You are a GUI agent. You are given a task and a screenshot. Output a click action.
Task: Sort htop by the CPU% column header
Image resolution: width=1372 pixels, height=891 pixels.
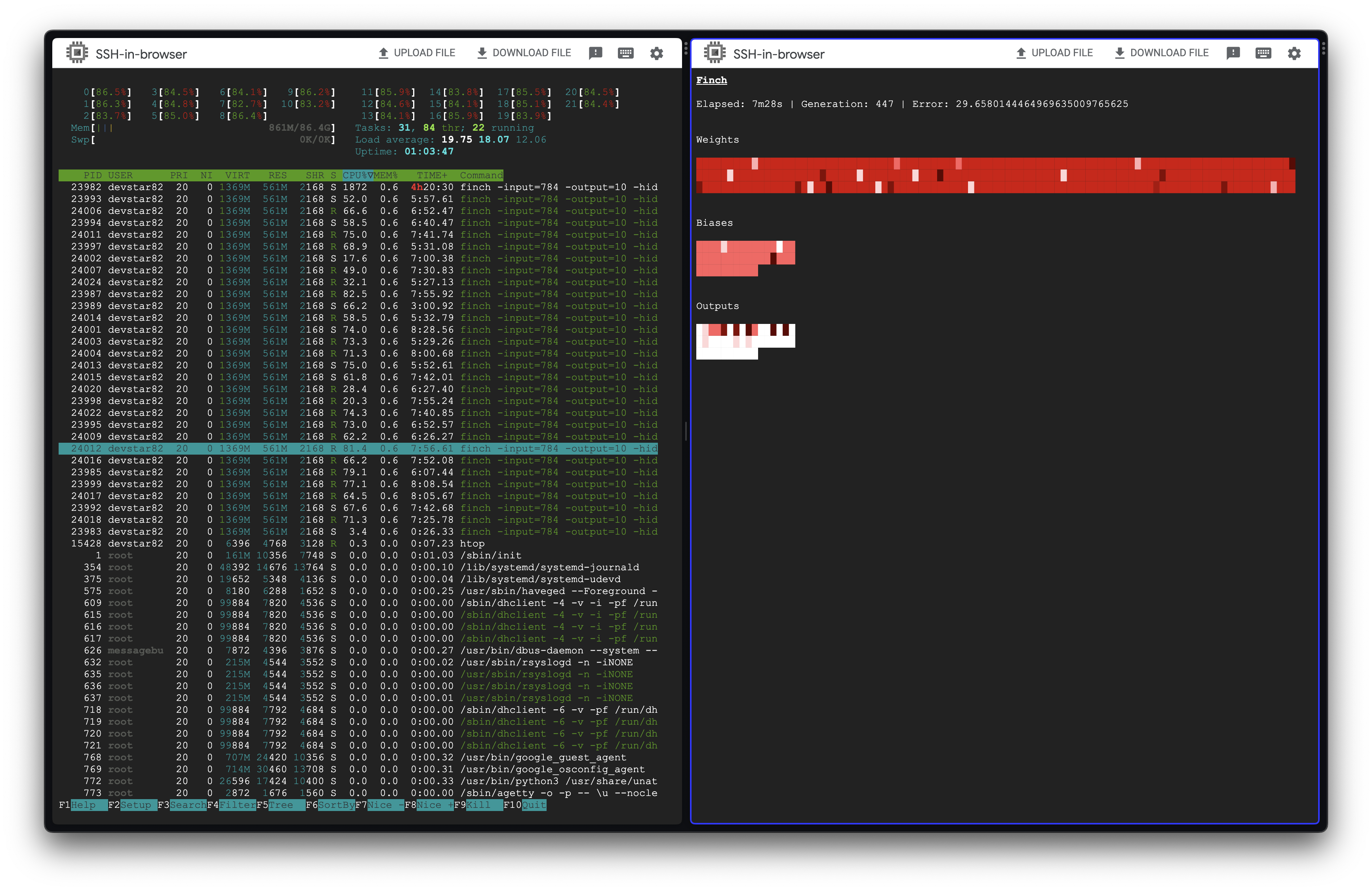[356, 175]
